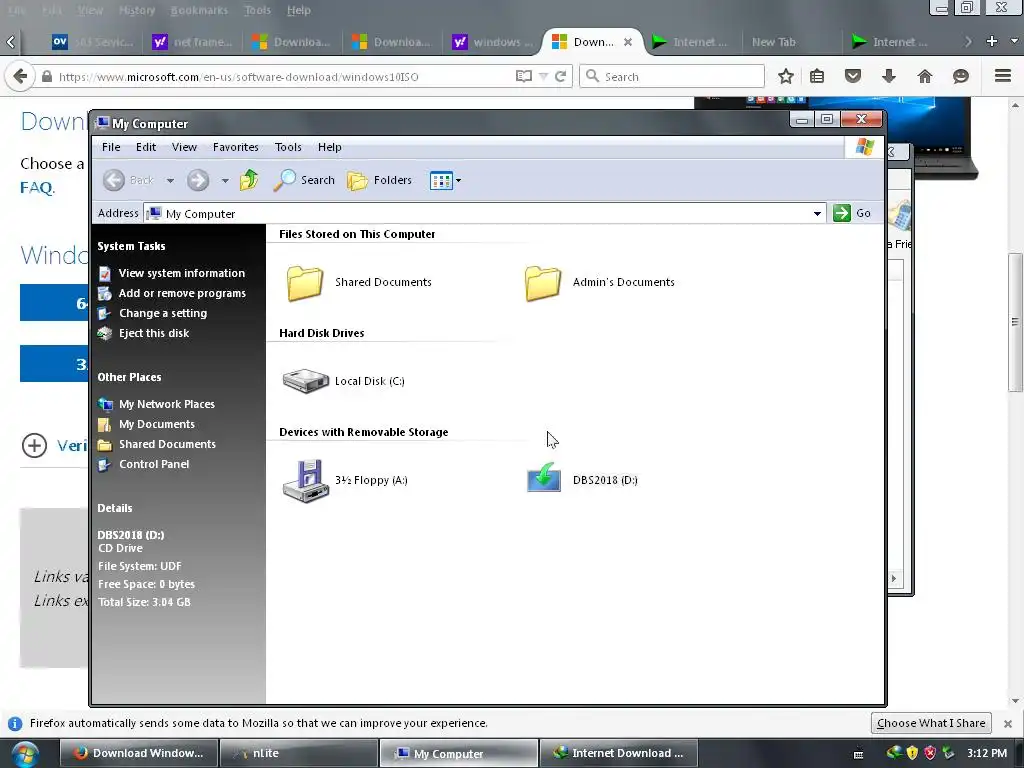This screenshot has width=1024, height=768.
Task: Open View system information task
Action: click(182, 273)
